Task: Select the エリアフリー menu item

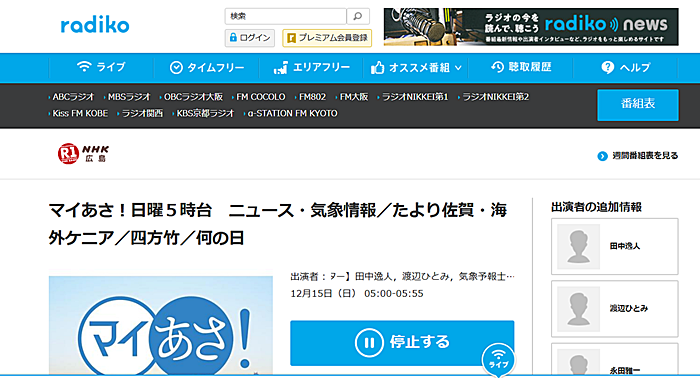Action: click(x=312, y=68)
